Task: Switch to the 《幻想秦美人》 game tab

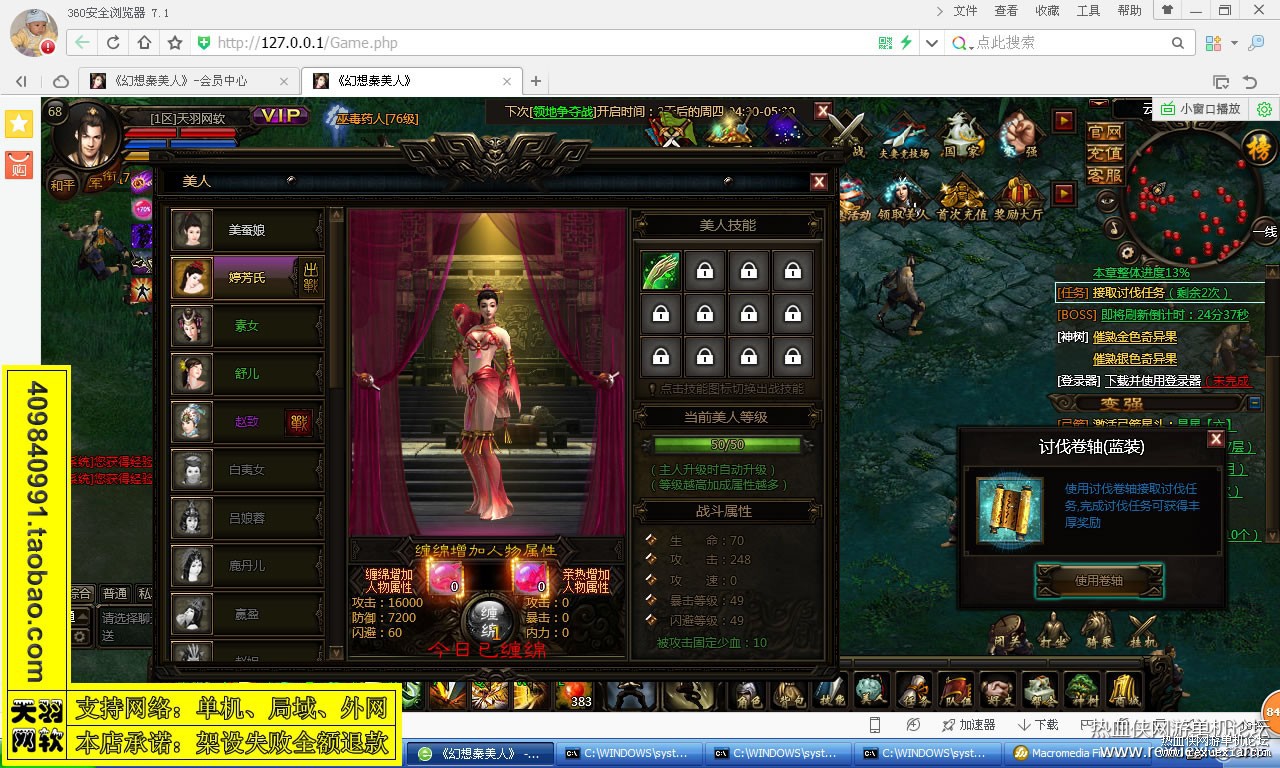Action: click(x=412, y=81)
